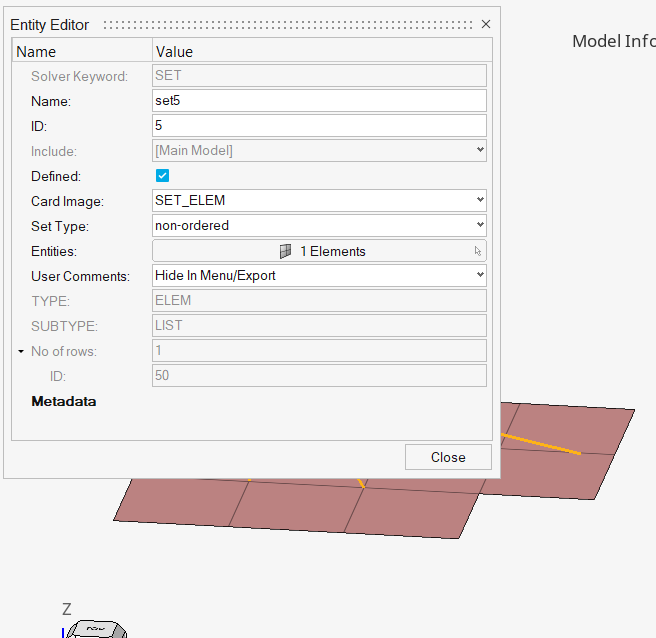656x638 pixels.
Task: Click the Metadata section header
Action: [64, 402]
